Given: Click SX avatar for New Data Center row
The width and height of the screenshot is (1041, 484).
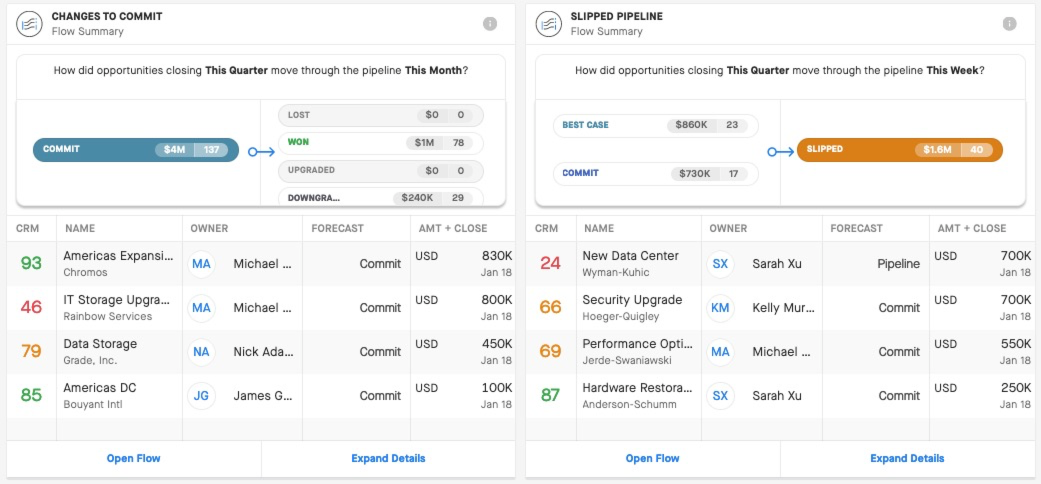Looking at the screenshot, I should click(x=720, y=264).
